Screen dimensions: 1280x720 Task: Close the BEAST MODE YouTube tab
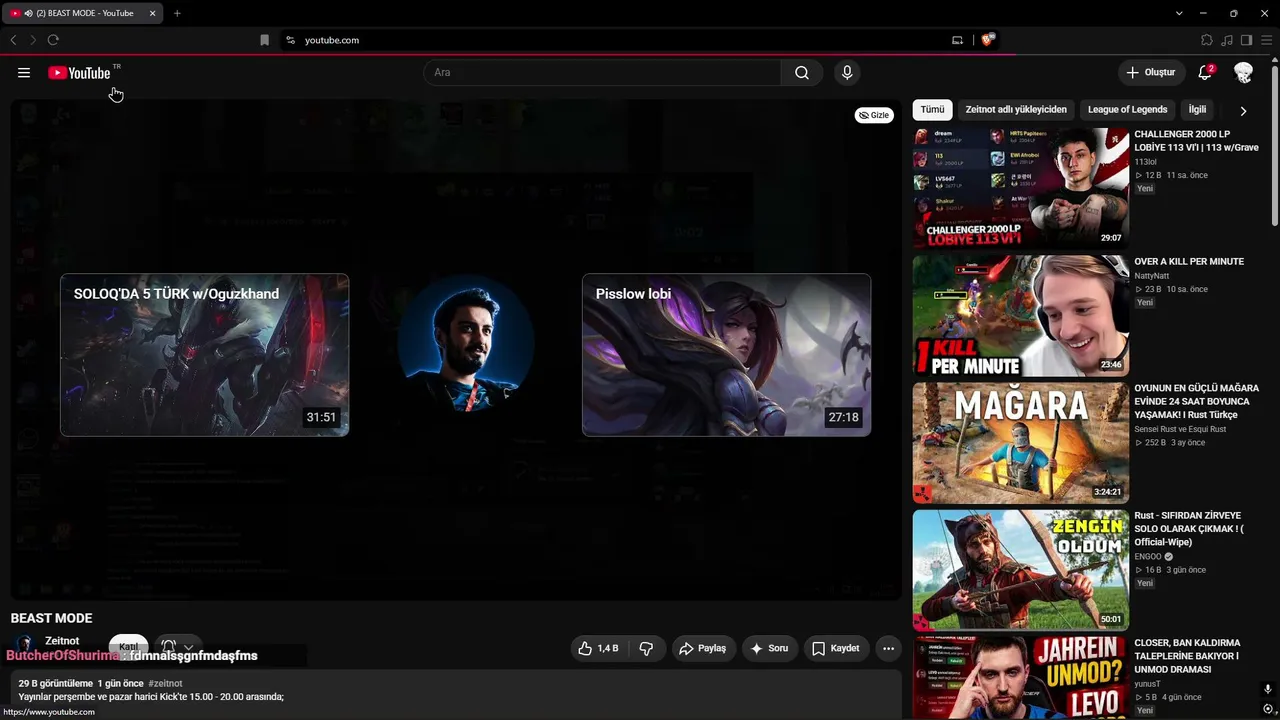coord(152,13)
